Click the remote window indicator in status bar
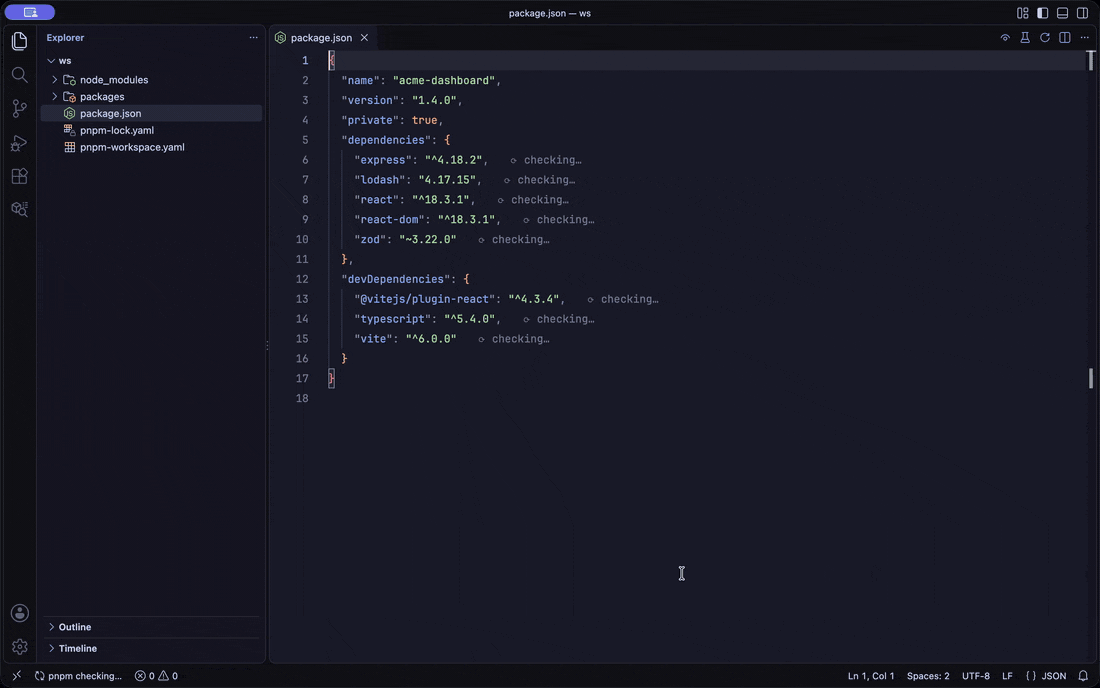Image resolution: width=1100 pixels, height=688 pixels. click(x=17, y=676)
